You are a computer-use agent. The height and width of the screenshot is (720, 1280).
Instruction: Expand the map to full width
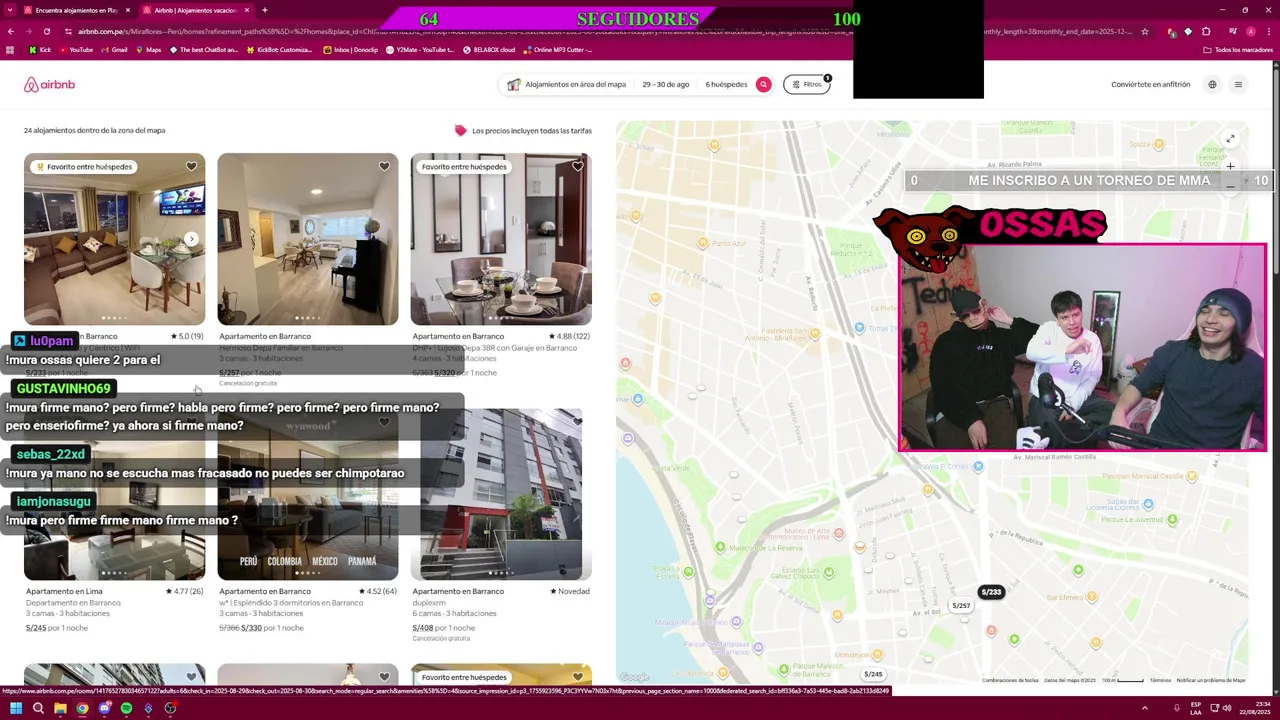pyautogui.click(x=1230, y=139)
